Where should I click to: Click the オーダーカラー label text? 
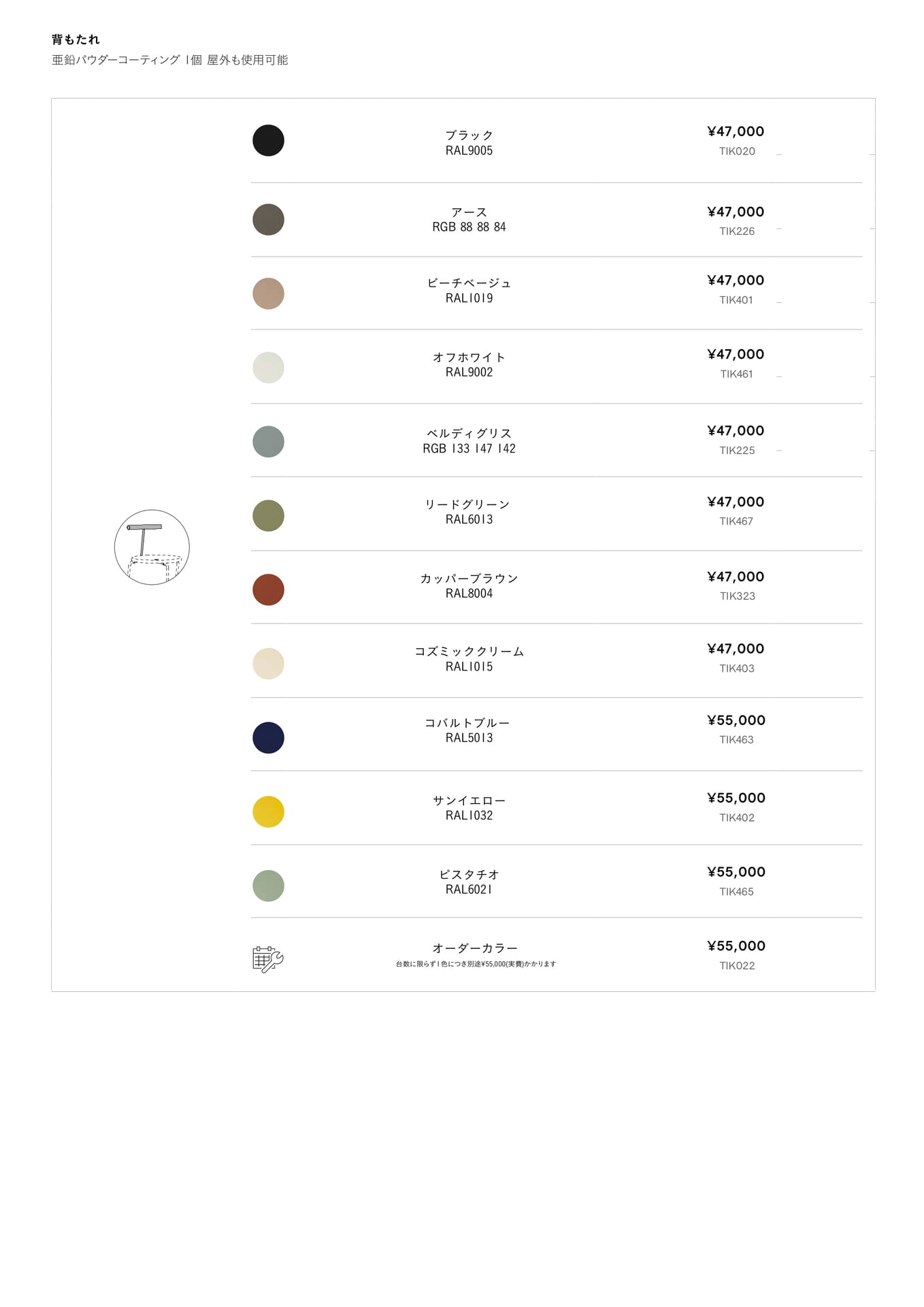click(475, 948)
